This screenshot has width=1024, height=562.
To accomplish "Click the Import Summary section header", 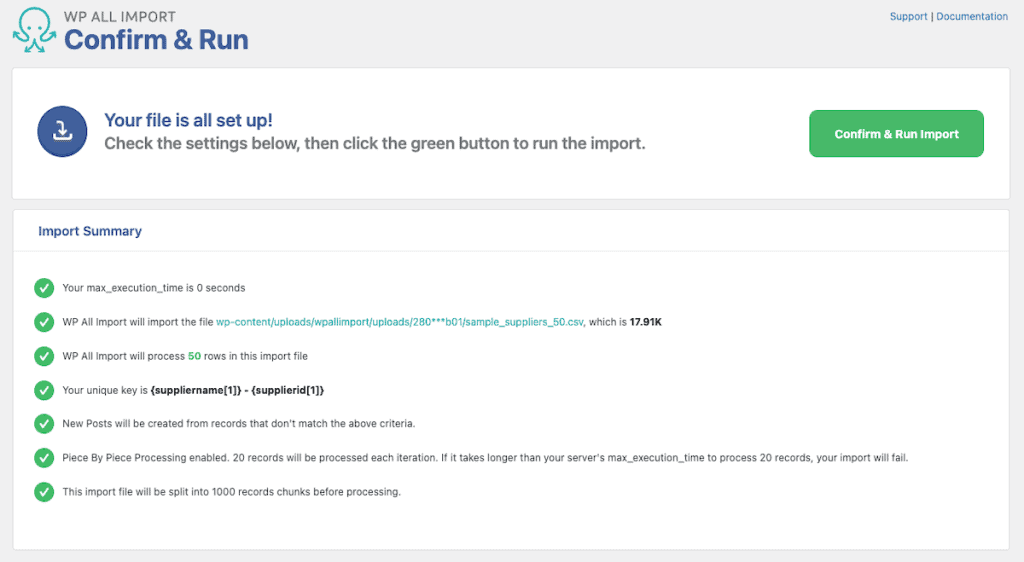I will pyautogui.click(x=90, y=231).
